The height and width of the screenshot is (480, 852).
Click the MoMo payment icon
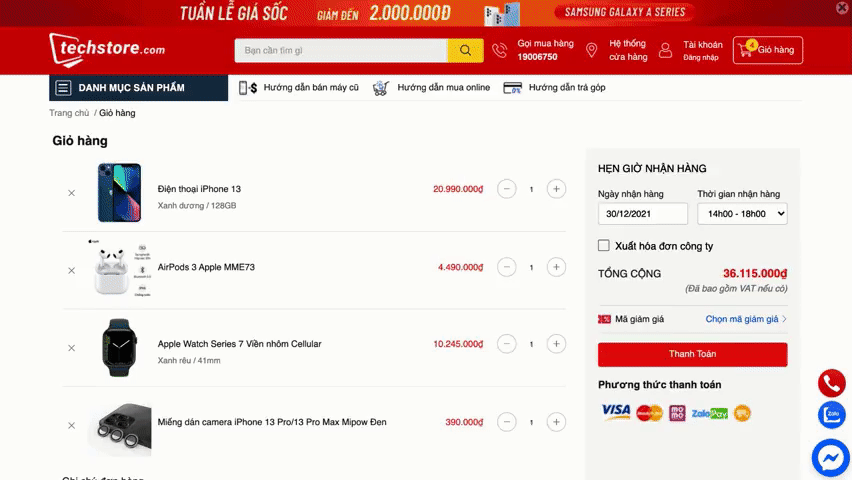677,413
